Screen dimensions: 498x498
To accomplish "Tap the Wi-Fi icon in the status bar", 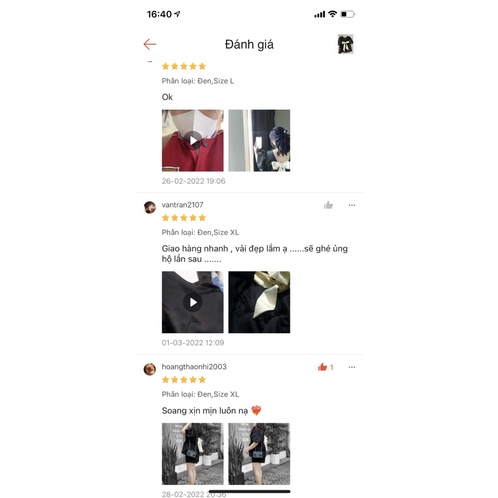I will click(x=332, y=14).
